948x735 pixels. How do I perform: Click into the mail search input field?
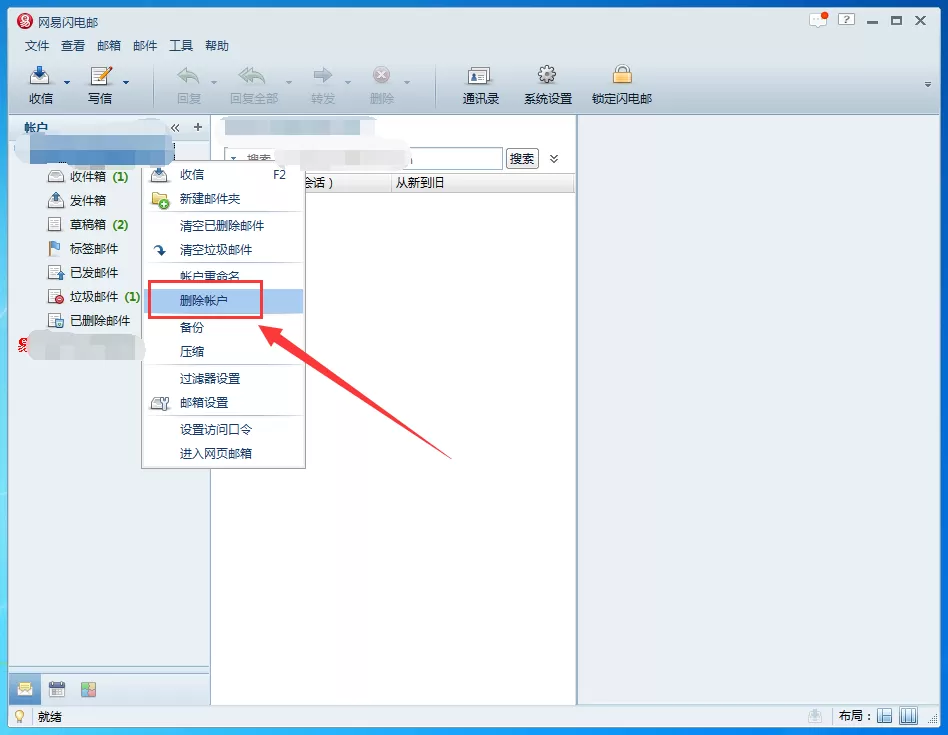click(x=363, y=159)
